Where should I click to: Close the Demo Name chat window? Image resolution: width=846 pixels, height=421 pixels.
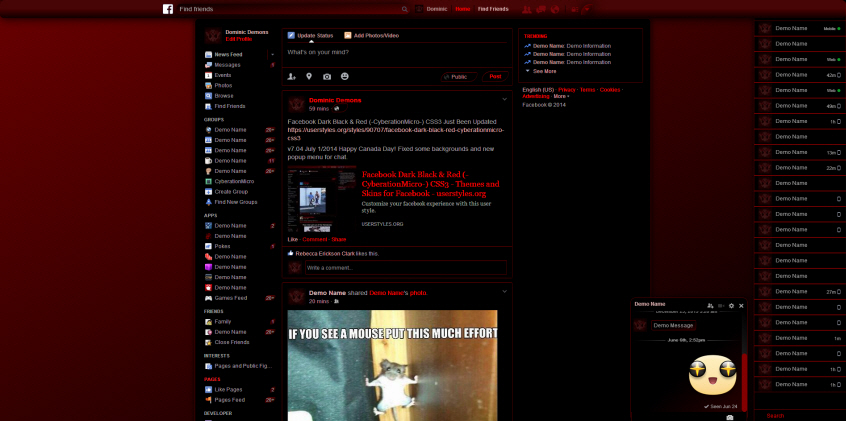[741, 305]
